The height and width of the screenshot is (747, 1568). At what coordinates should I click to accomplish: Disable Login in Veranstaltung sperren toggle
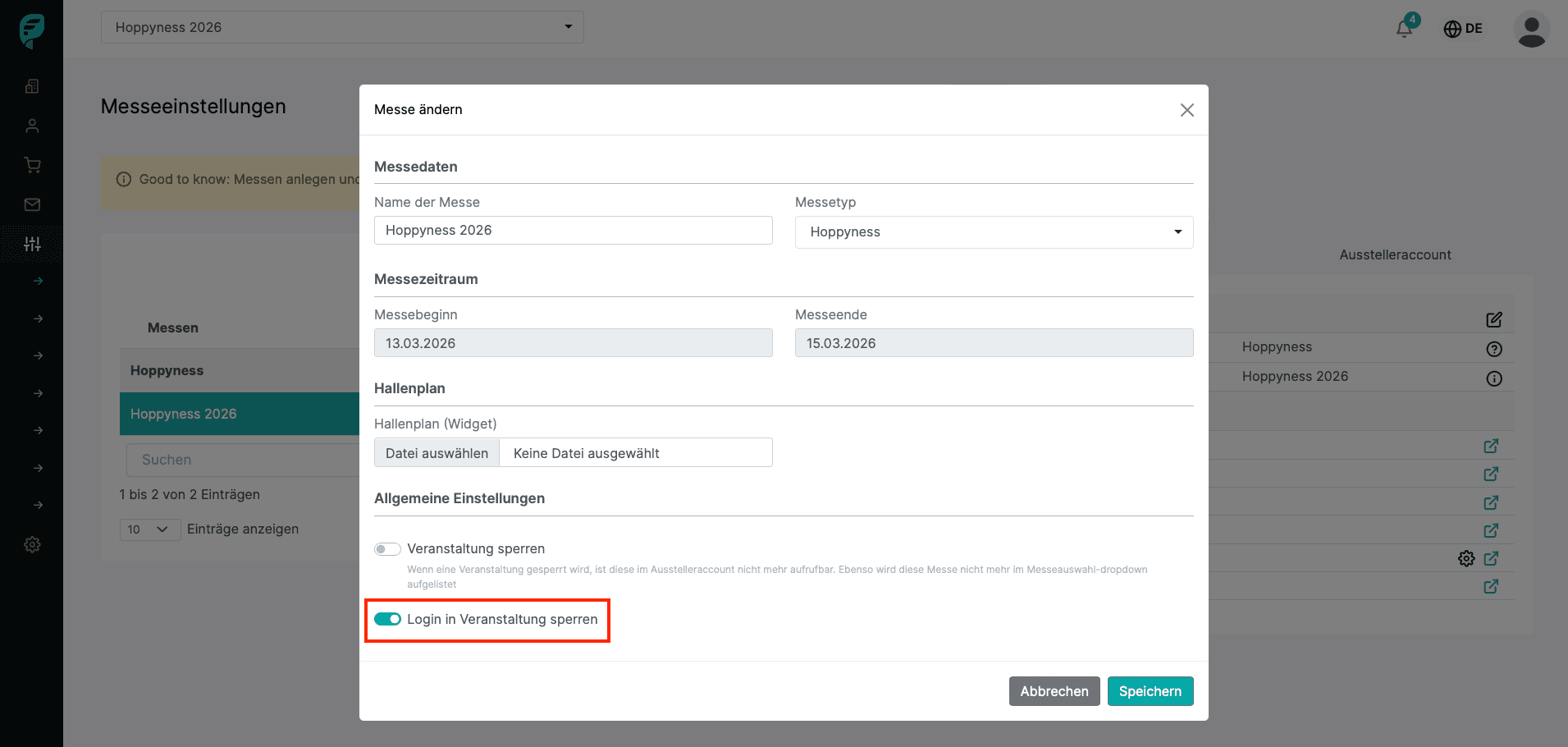tap(387, 619)
